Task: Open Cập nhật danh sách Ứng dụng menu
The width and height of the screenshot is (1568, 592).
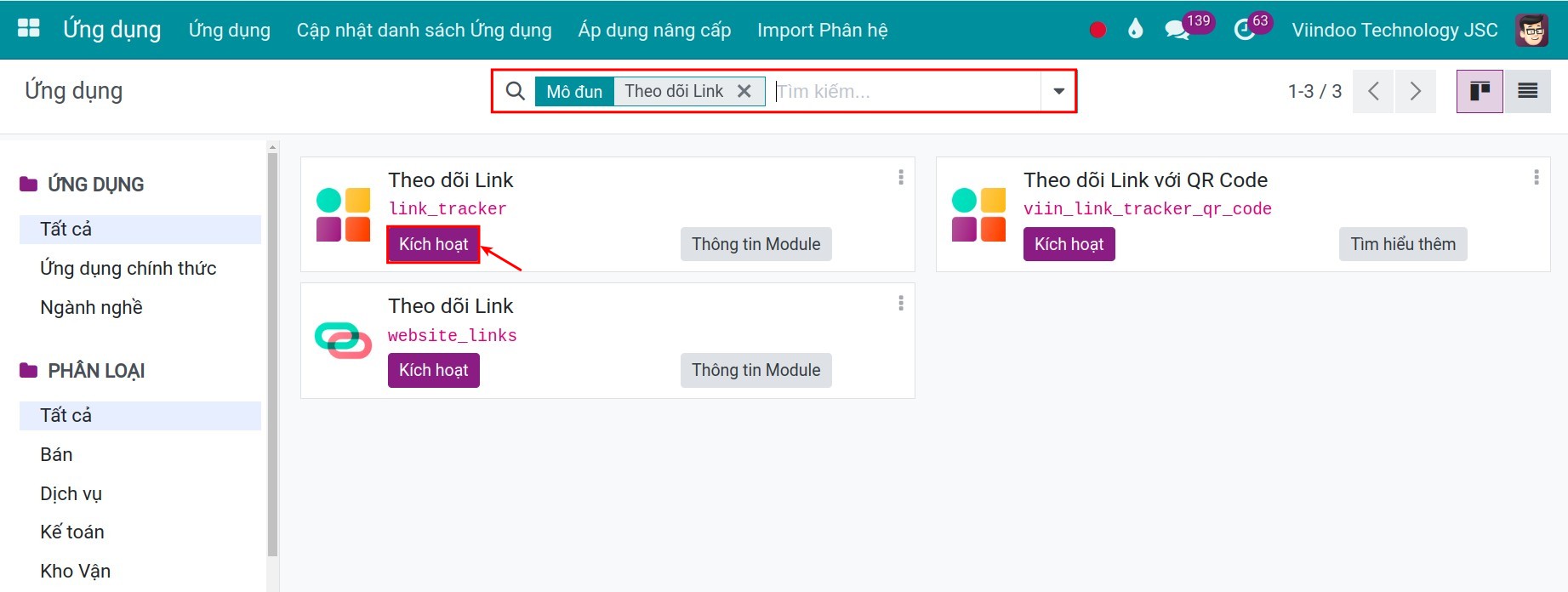Action: tap(424, 30)
